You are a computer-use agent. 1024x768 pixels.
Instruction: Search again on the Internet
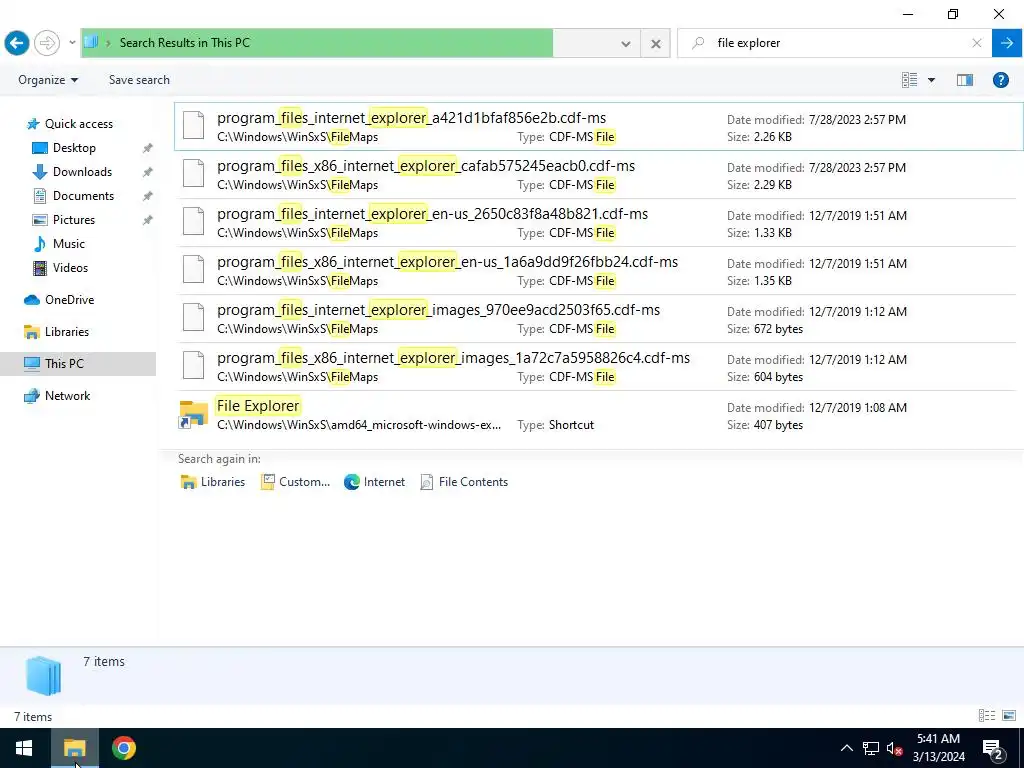(x=375, y=482)
